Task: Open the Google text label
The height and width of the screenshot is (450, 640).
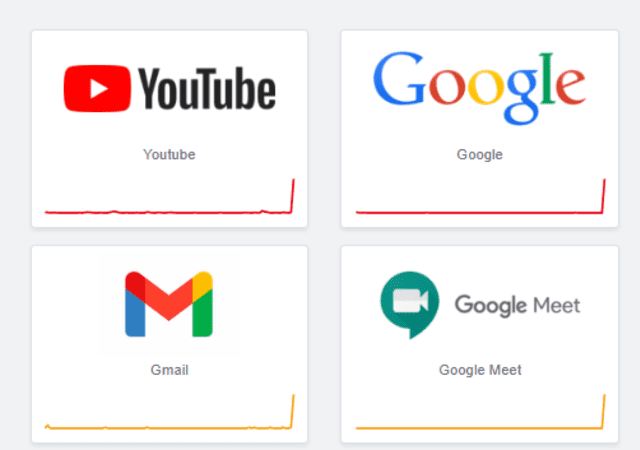Action: click(x=480, y=155)
